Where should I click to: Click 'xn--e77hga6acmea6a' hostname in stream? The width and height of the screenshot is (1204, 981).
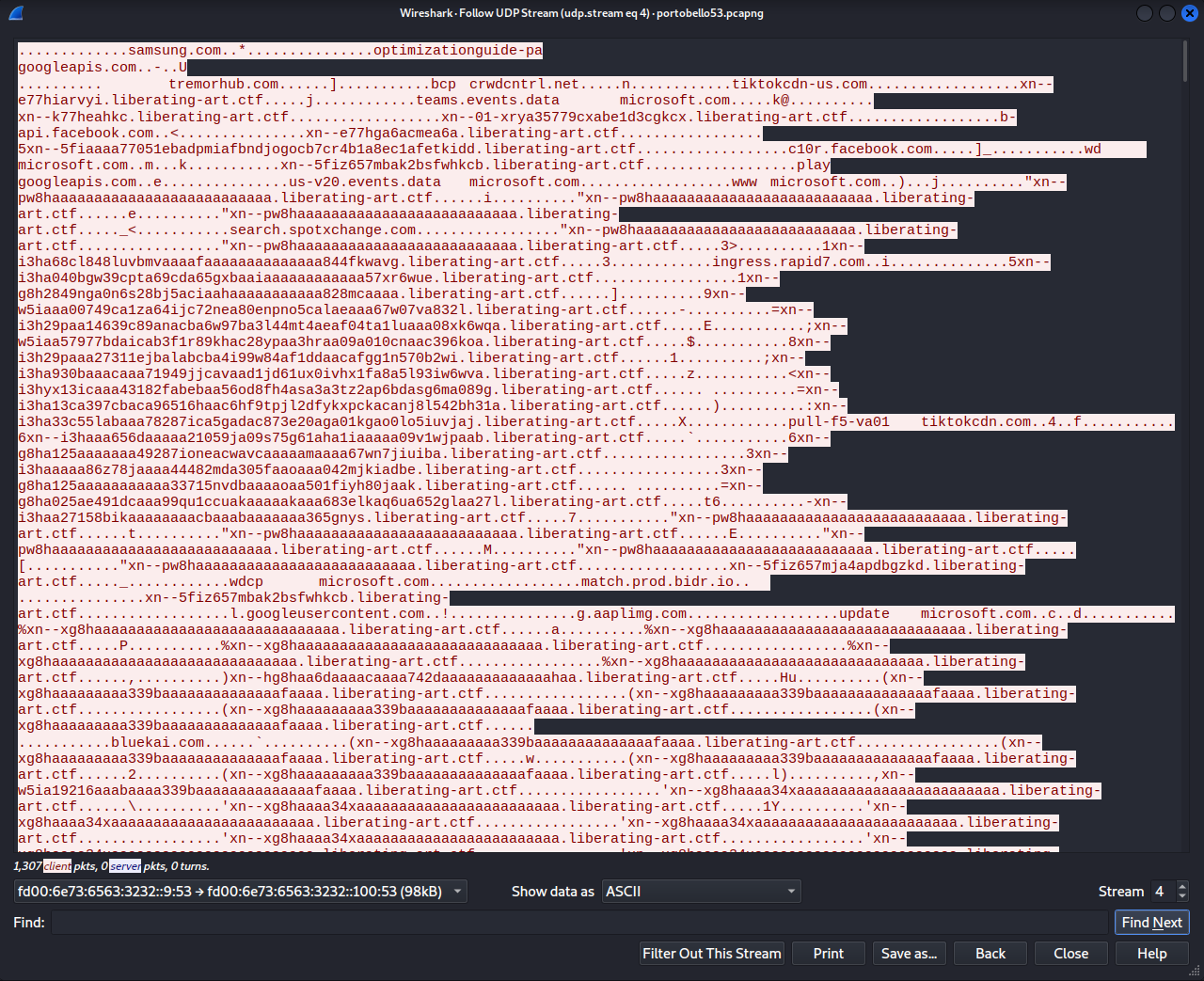(x=382, y=133)
